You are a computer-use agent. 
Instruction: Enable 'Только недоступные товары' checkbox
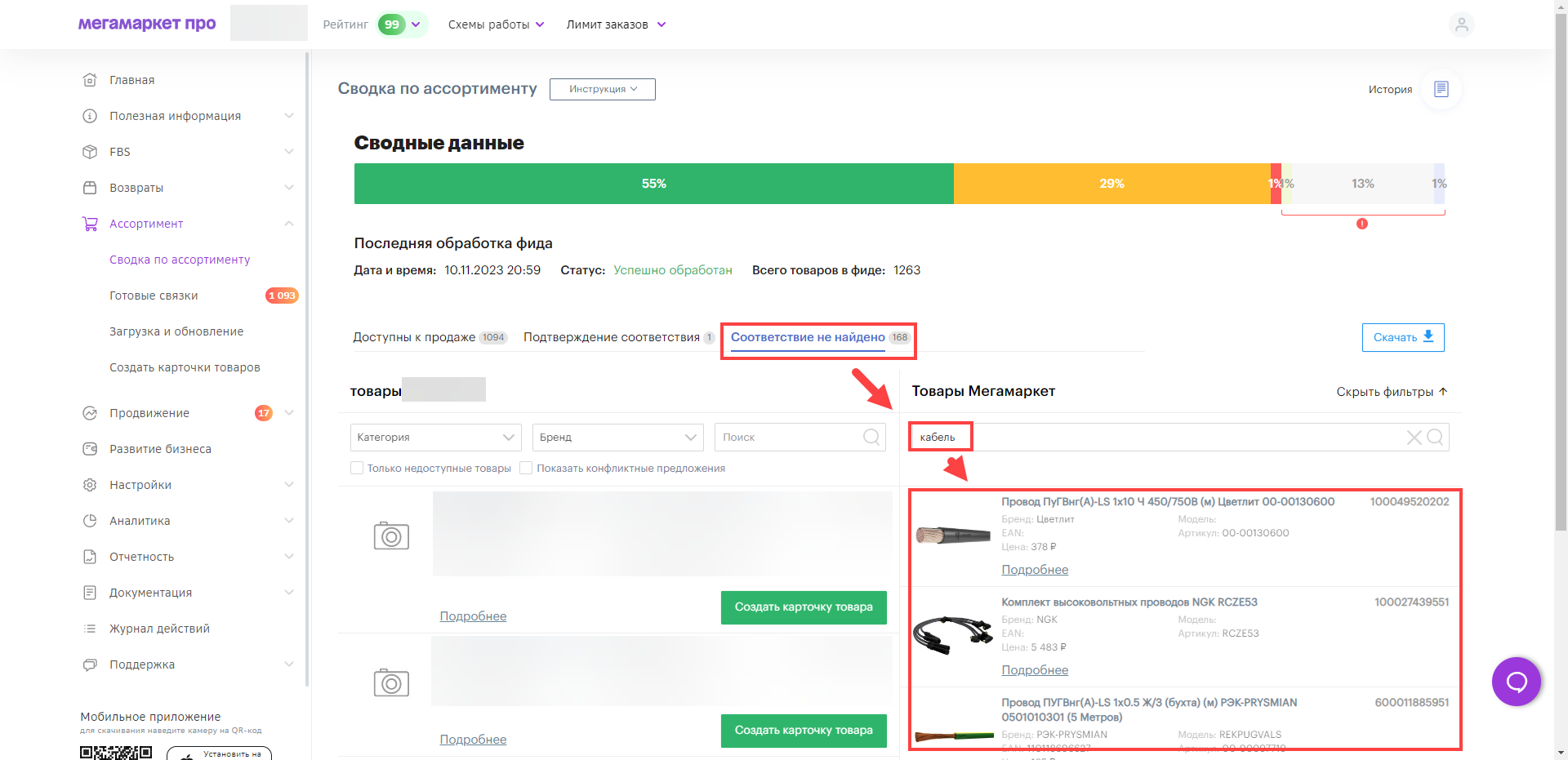click(357, 468)
